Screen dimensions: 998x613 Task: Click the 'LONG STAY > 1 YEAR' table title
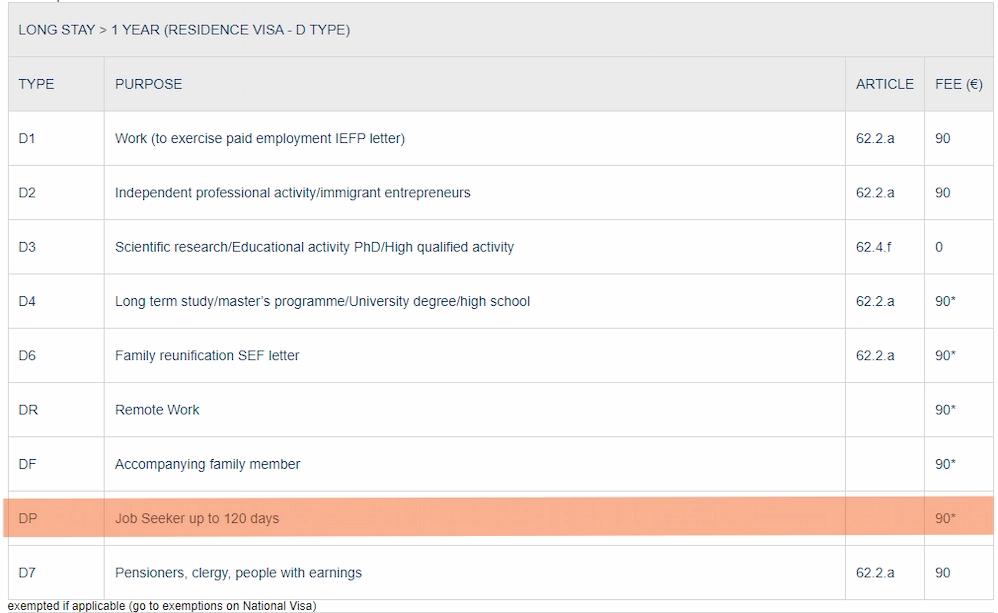(x=184, y=30)
